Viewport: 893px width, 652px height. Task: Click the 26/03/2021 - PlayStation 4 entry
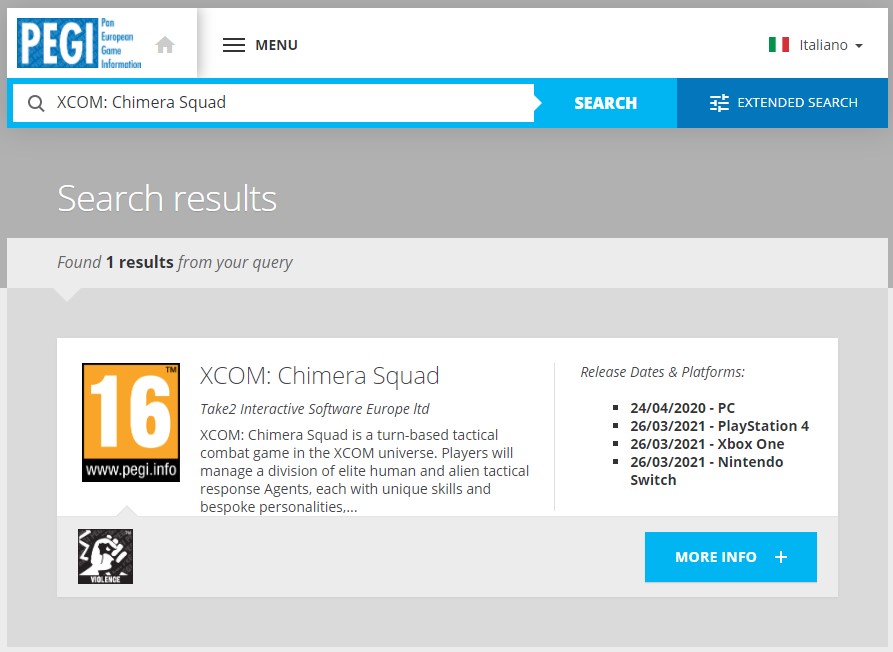coord(719,426)
